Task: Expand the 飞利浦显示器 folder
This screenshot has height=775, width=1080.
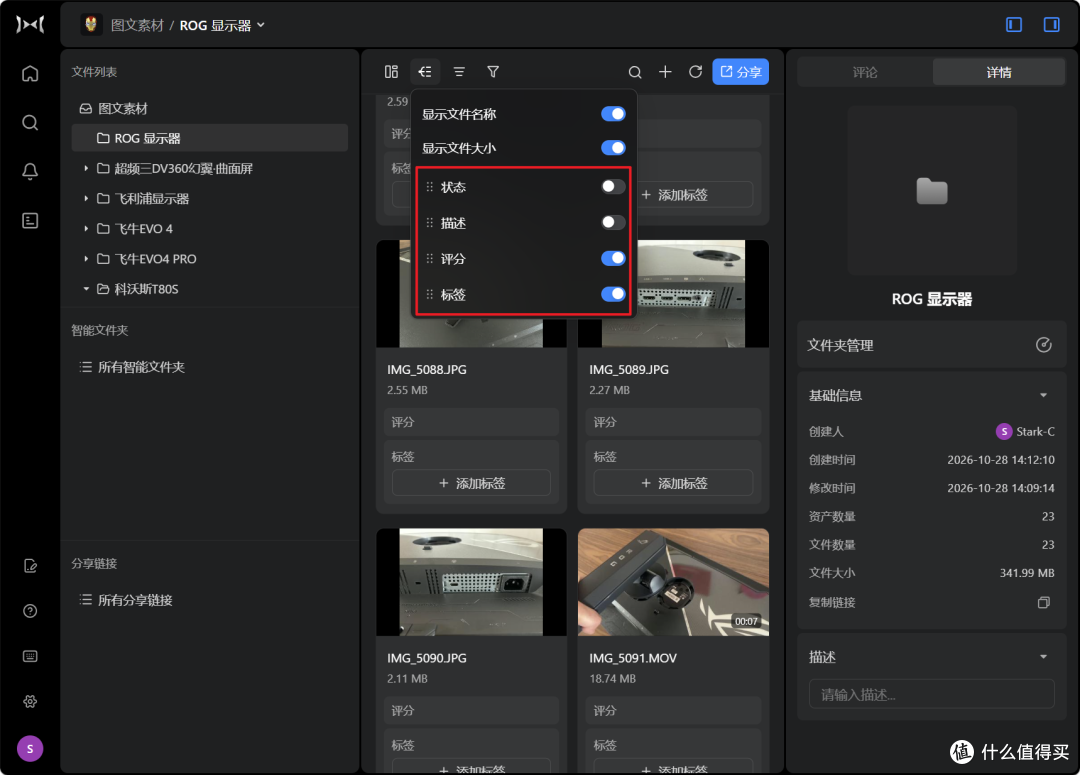Action: point(86,198)
